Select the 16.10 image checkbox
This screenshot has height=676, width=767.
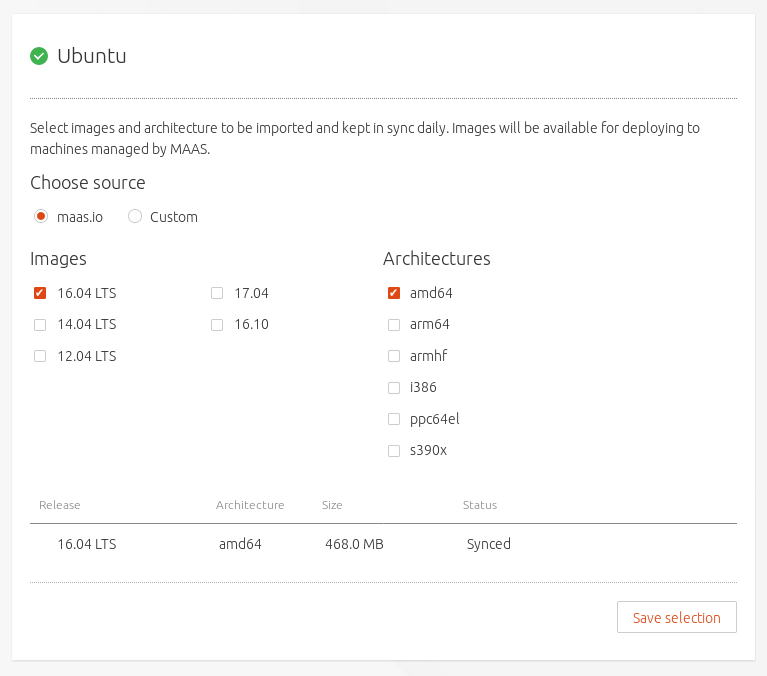(x=217, y=325)
